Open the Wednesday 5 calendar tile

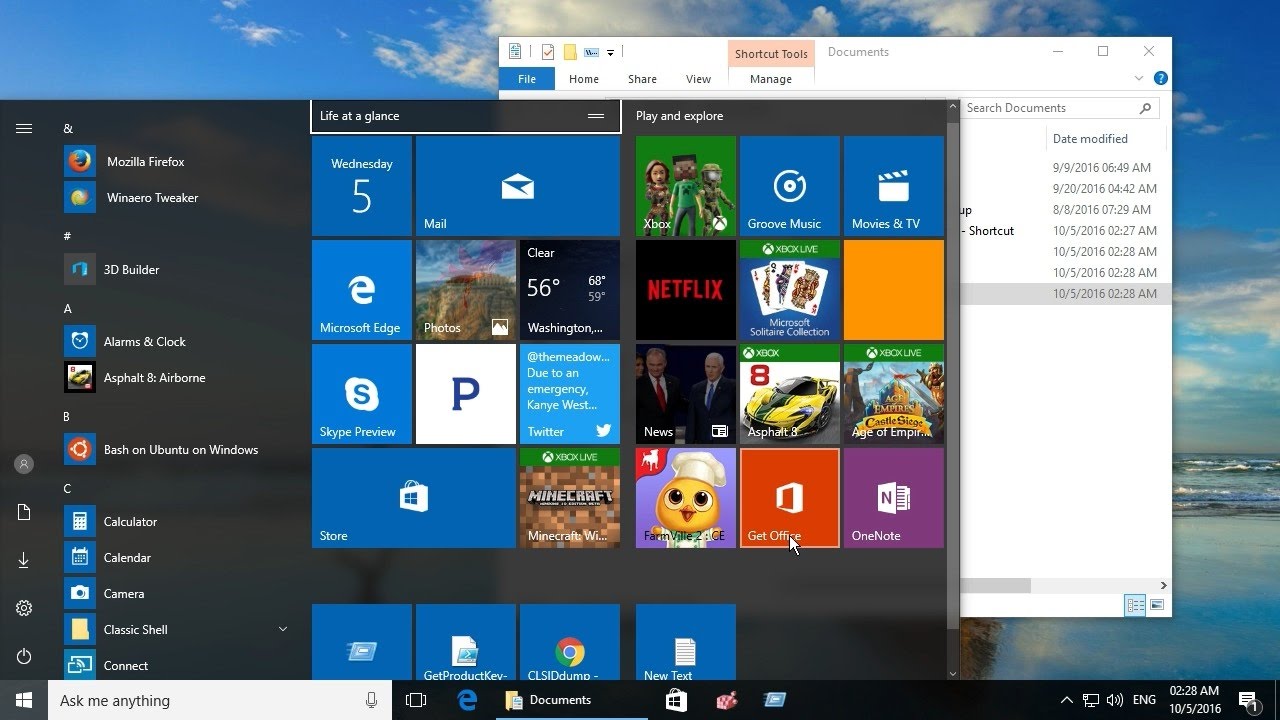(x=362, y=186)
